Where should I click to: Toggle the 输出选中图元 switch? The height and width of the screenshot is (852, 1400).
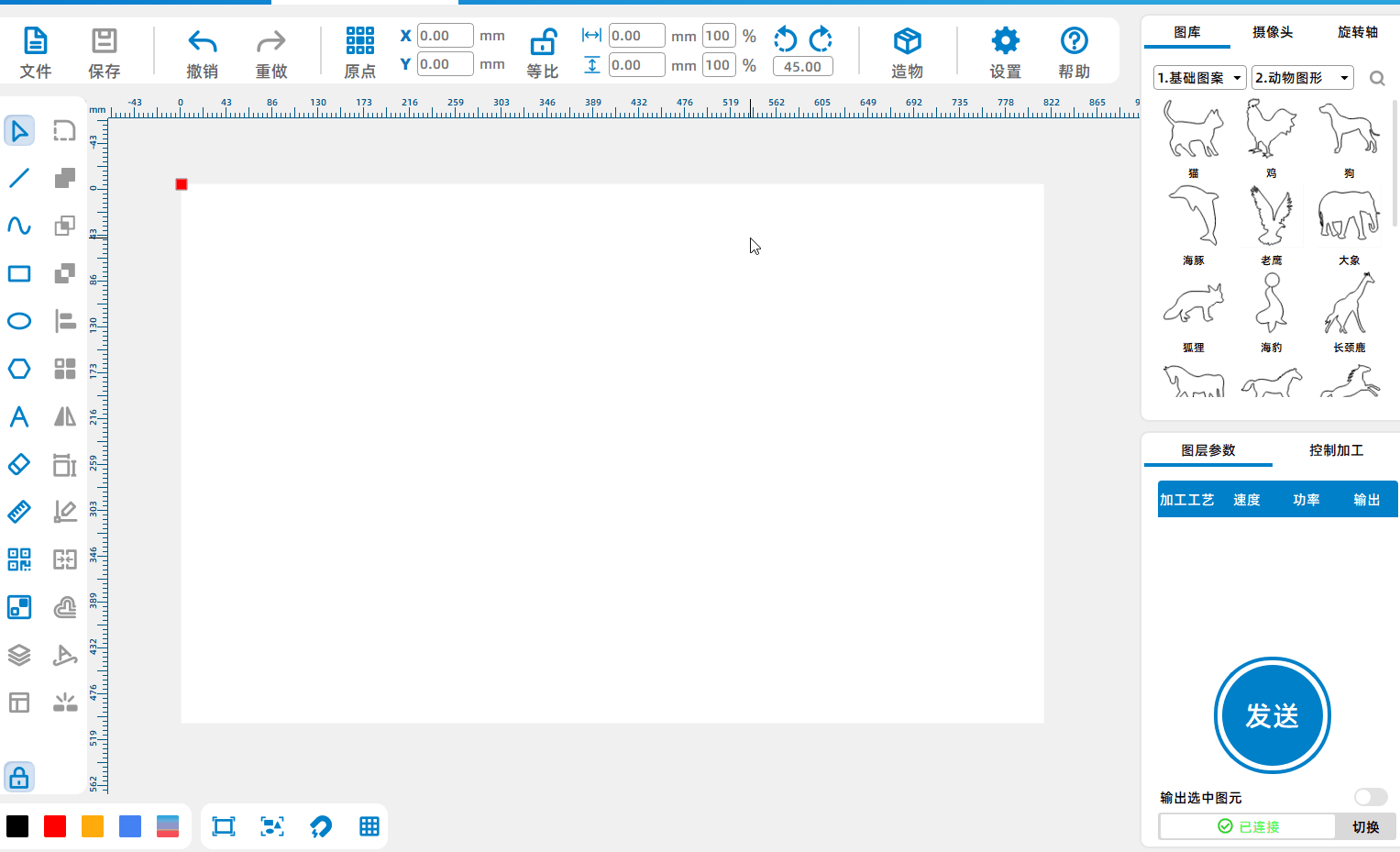pyautogui.click(x=1371, y=797)
